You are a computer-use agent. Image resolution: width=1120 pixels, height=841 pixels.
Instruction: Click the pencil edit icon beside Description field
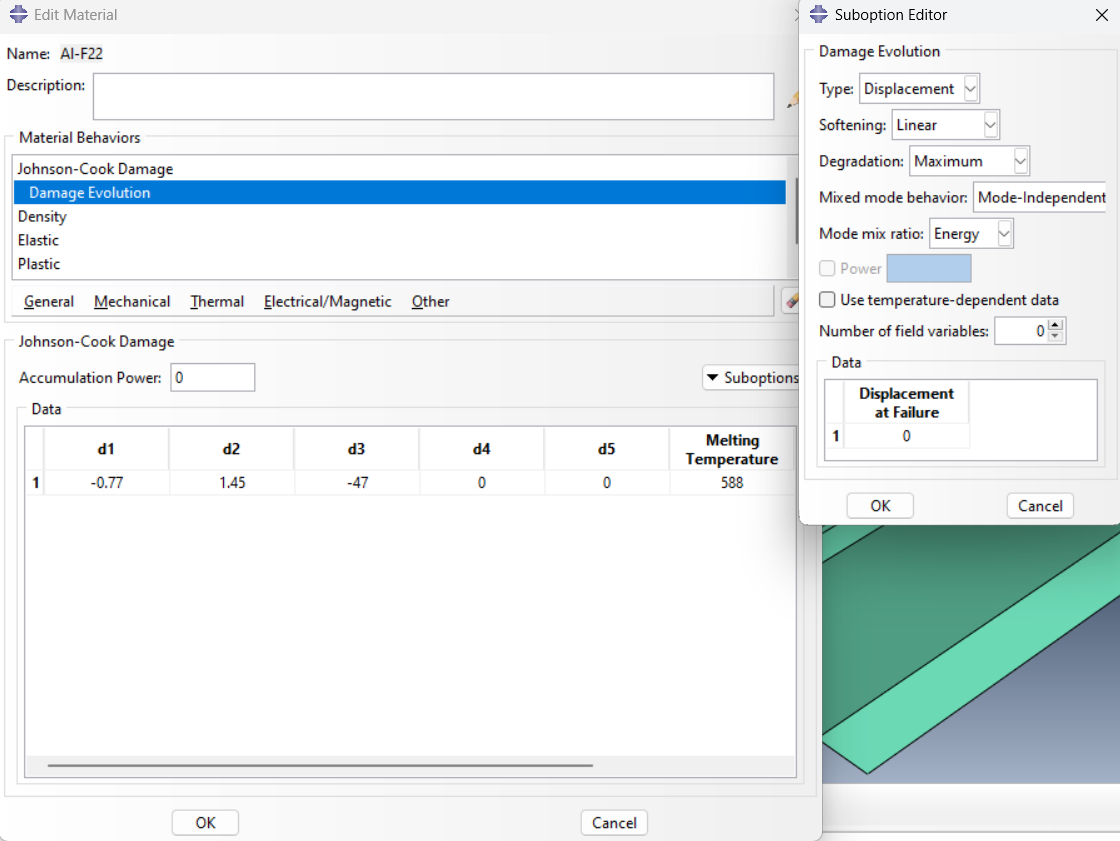(x=792, y=99)
